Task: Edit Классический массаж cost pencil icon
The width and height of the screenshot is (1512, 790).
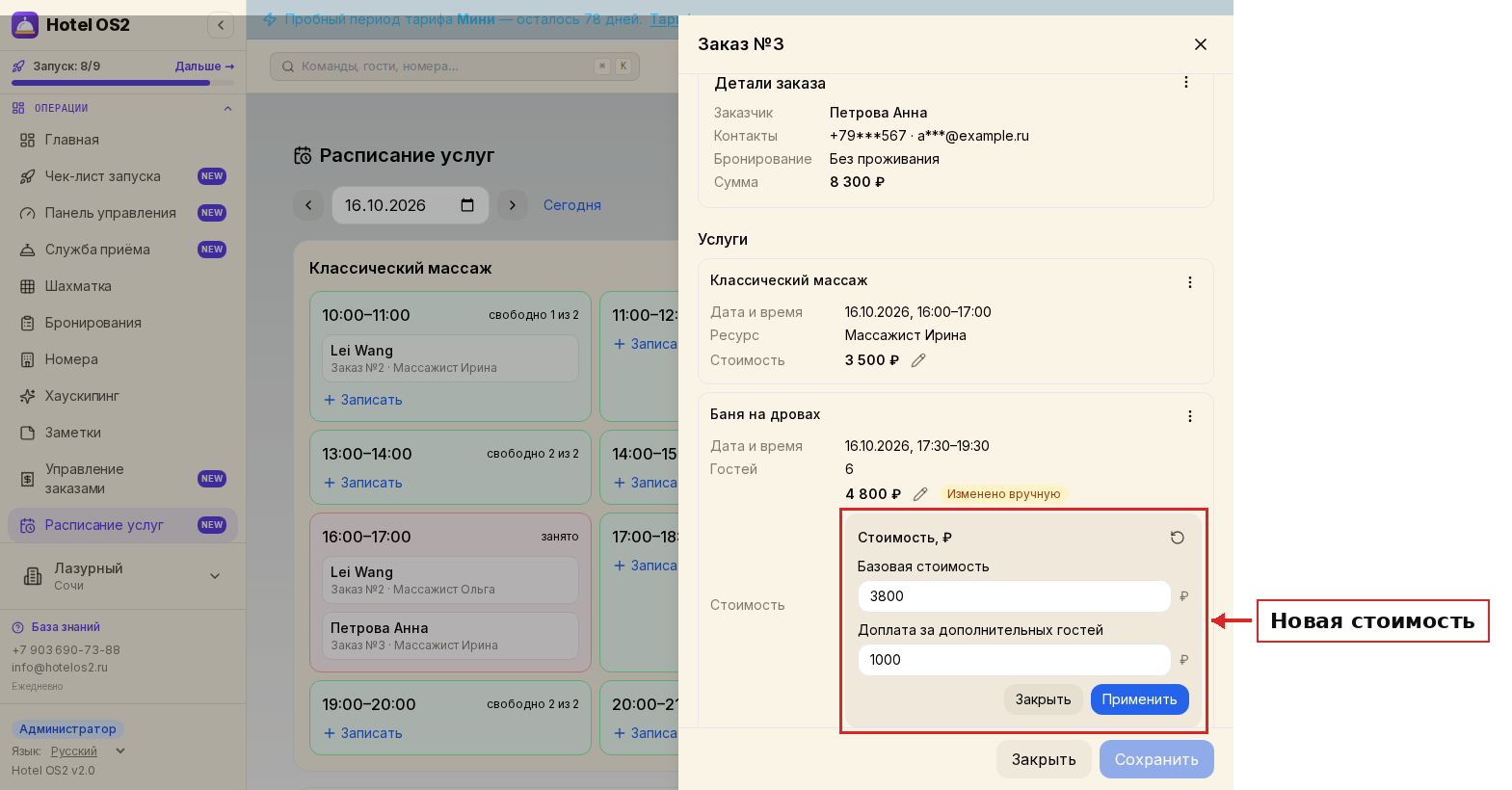Action: pos(918,360)
